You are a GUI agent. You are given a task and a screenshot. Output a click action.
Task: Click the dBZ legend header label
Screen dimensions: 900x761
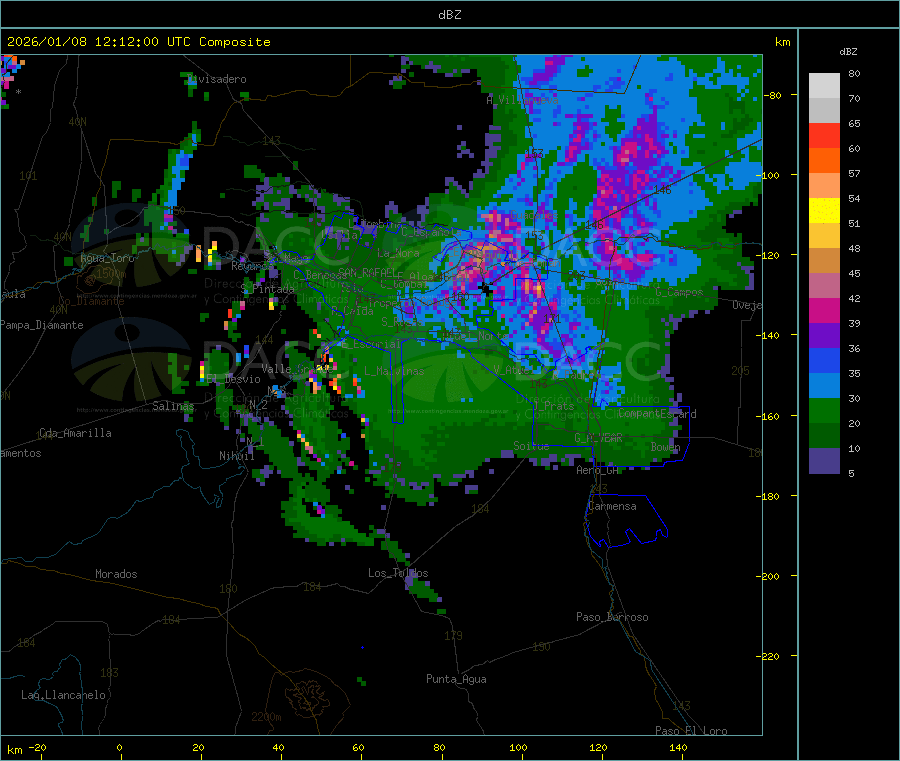pos(848,52)
